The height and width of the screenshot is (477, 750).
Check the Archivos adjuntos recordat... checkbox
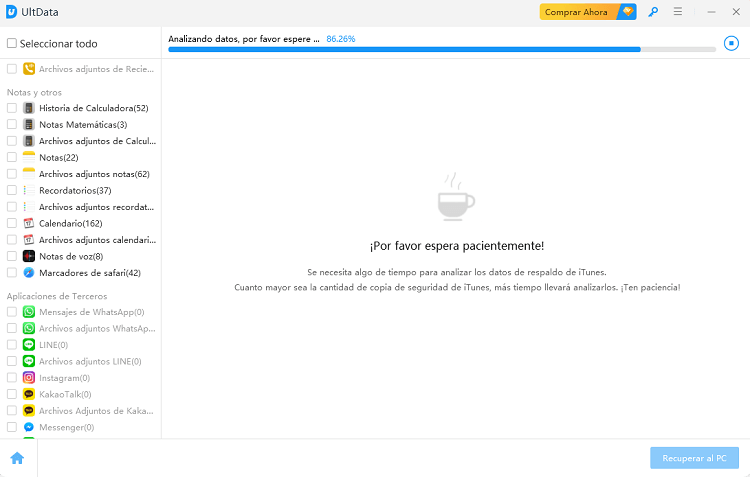click(12, 207)
